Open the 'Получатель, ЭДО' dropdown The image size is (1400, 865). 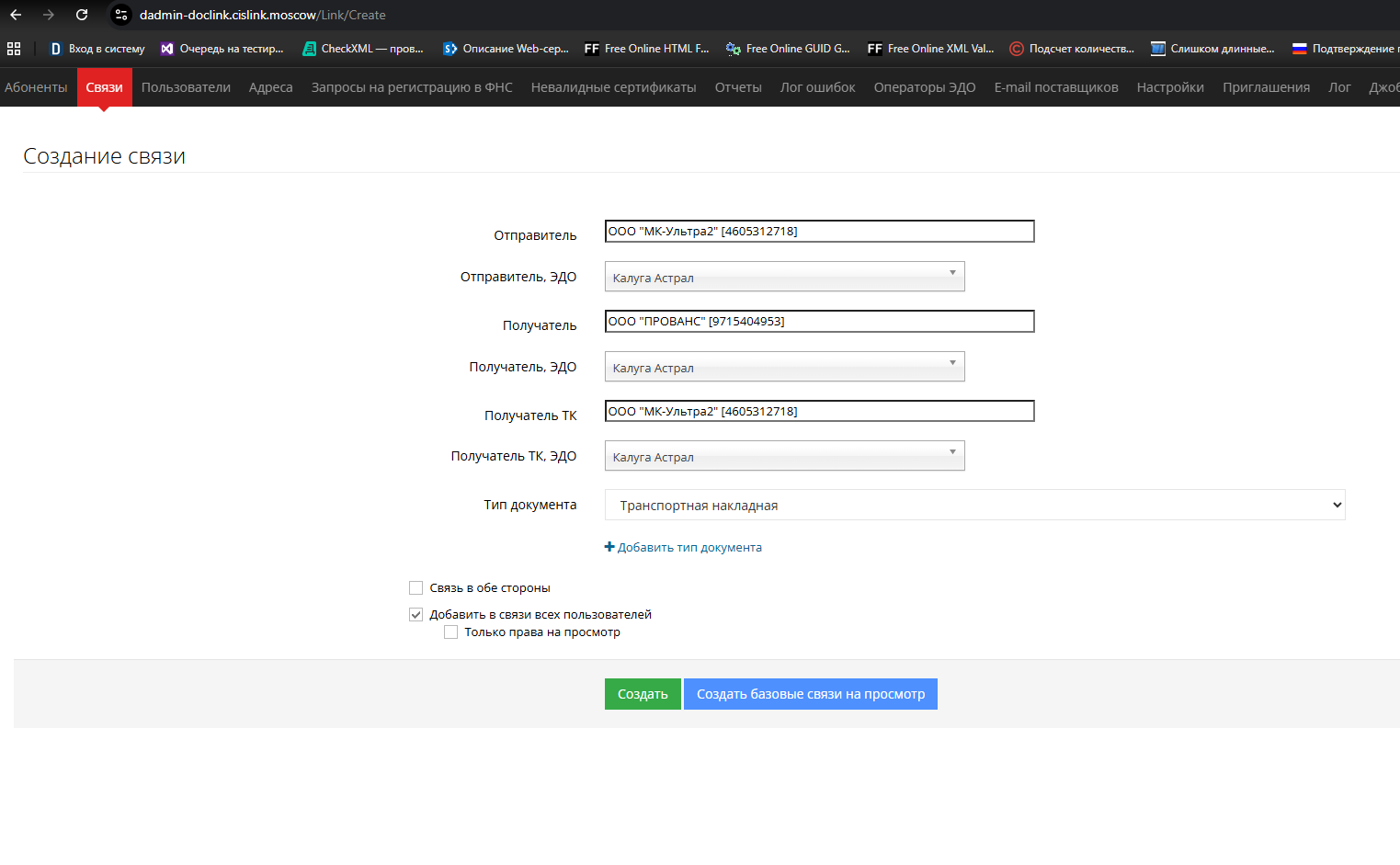coord(785,367)
